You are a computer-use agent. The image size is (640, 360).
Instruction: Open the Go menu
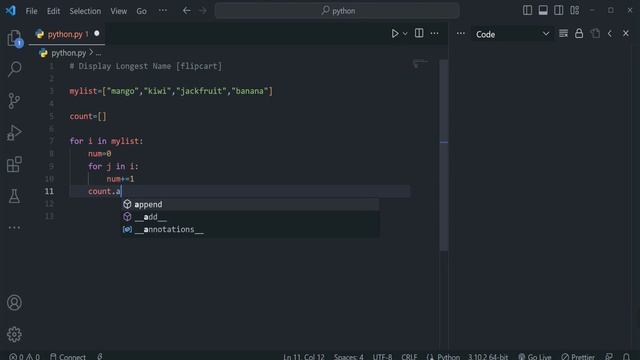pos(141,11)
